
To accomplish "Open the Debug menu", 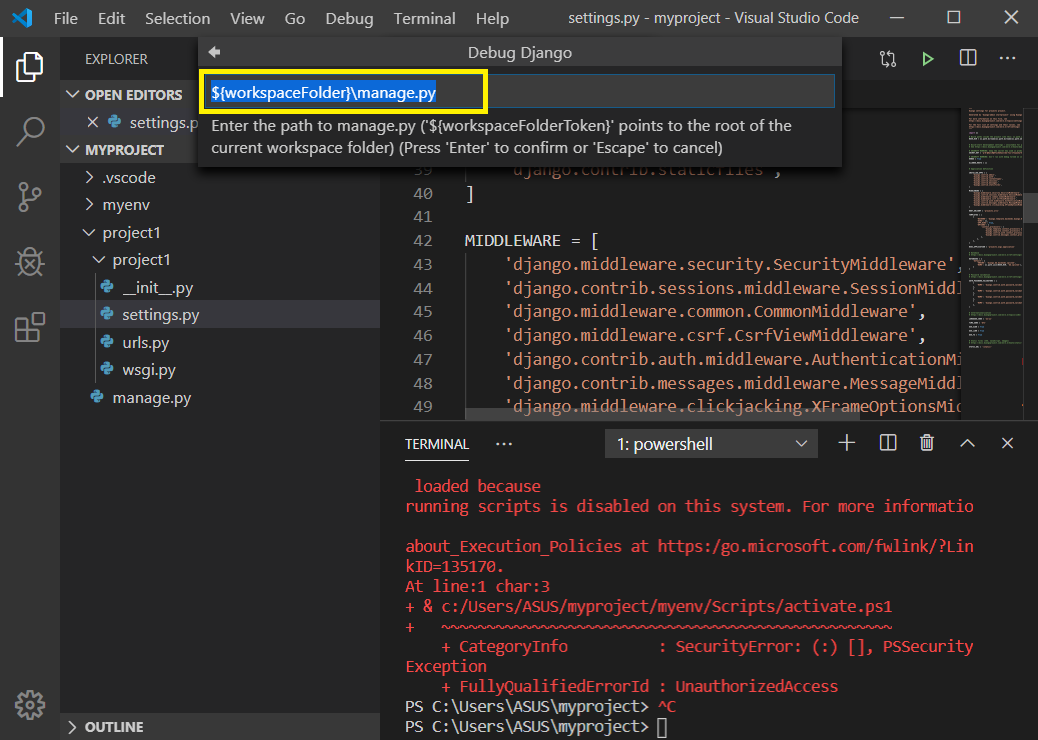I will click(x=348, y=18).
